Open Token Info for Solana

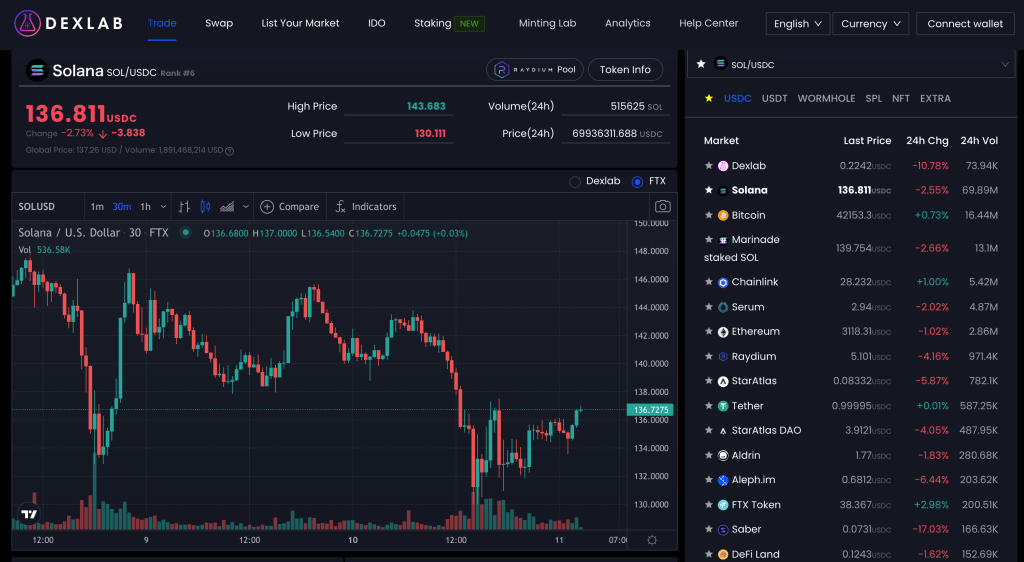(x=625, y=70)
